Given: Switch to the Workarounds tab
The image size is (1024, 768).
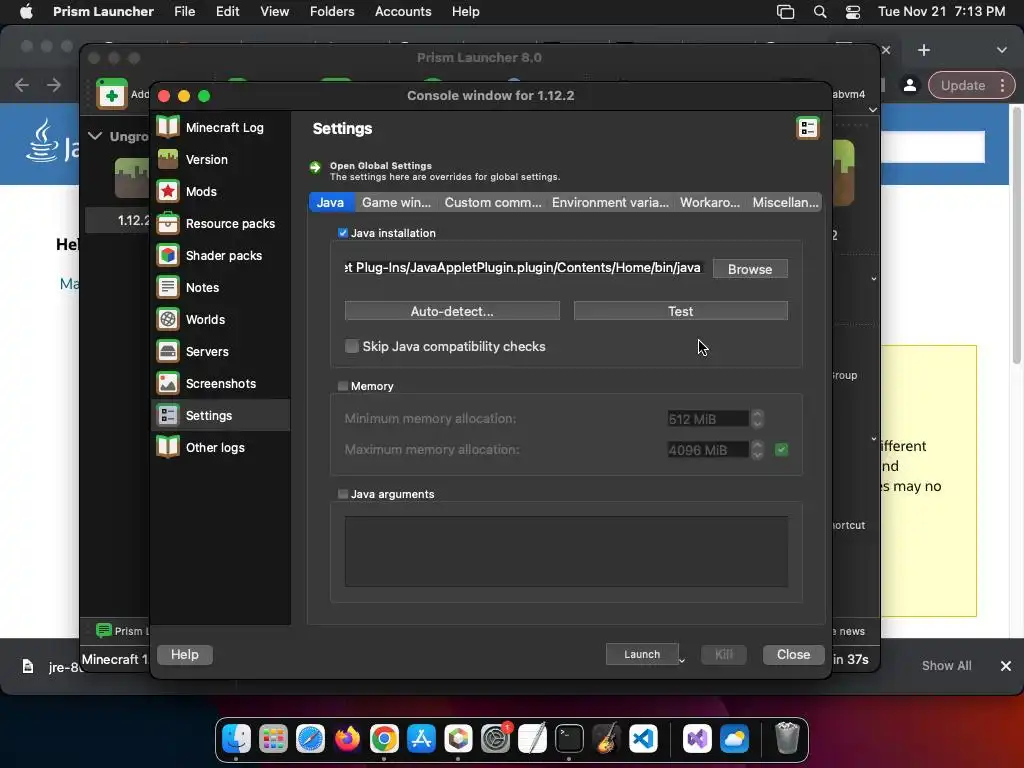Looking at the screenshot, I should [x=710, y=202].
